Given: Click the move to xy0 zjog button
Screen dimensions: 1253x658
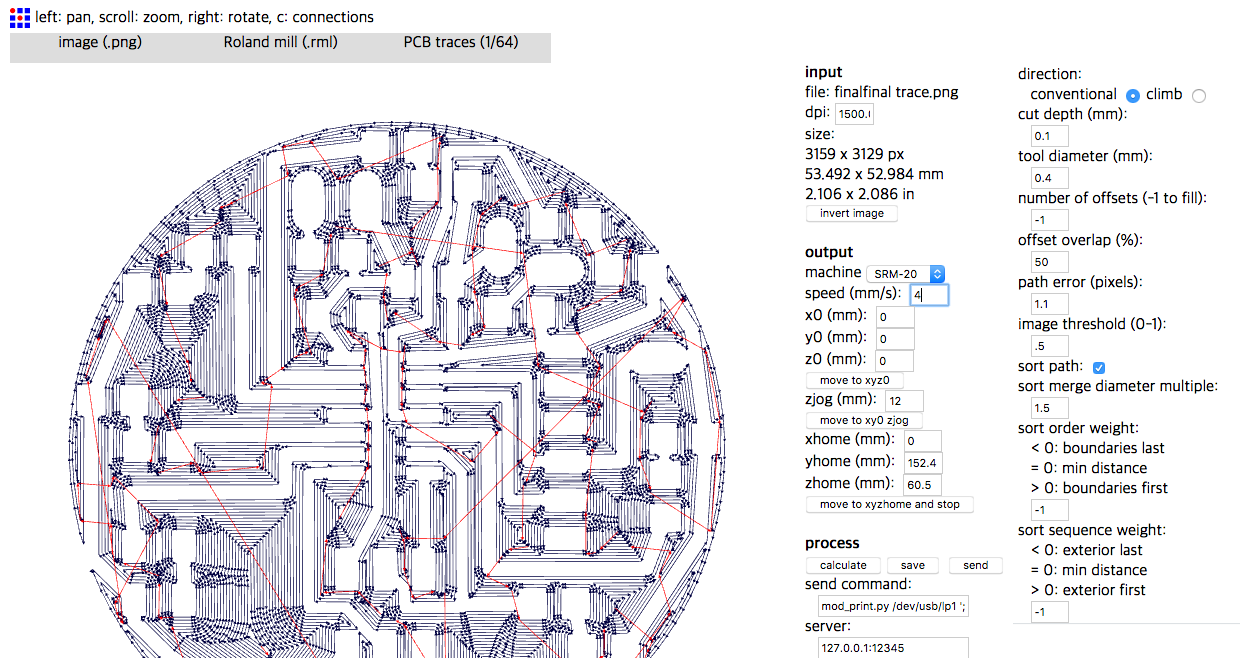Looking at the screenshot, I should 864,420.
